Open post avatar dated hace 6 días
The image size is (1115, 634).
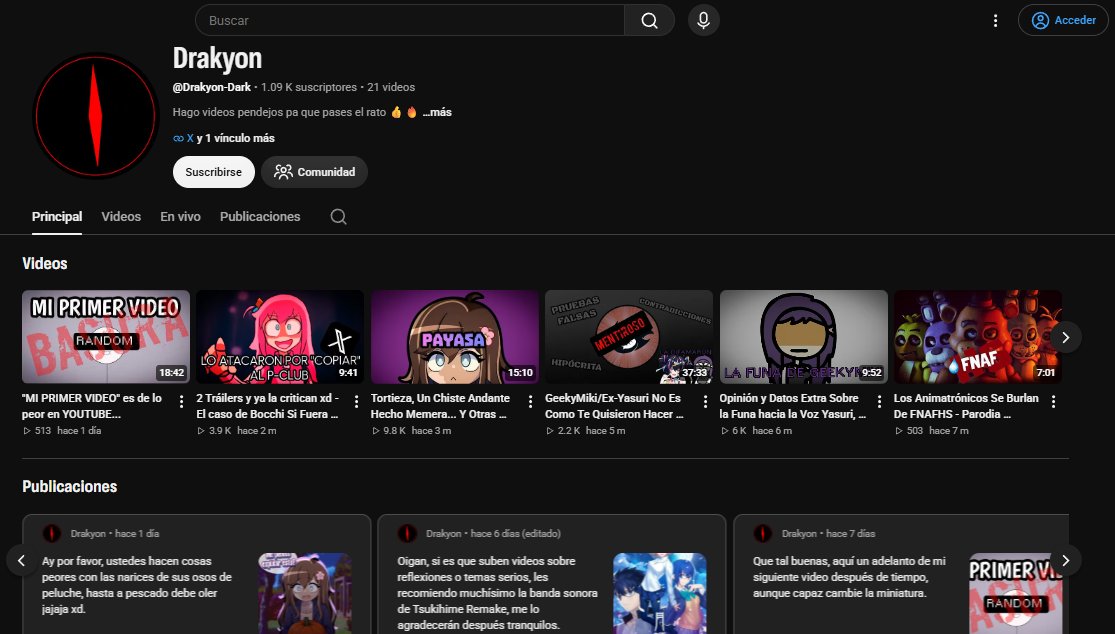pos(407,534)
